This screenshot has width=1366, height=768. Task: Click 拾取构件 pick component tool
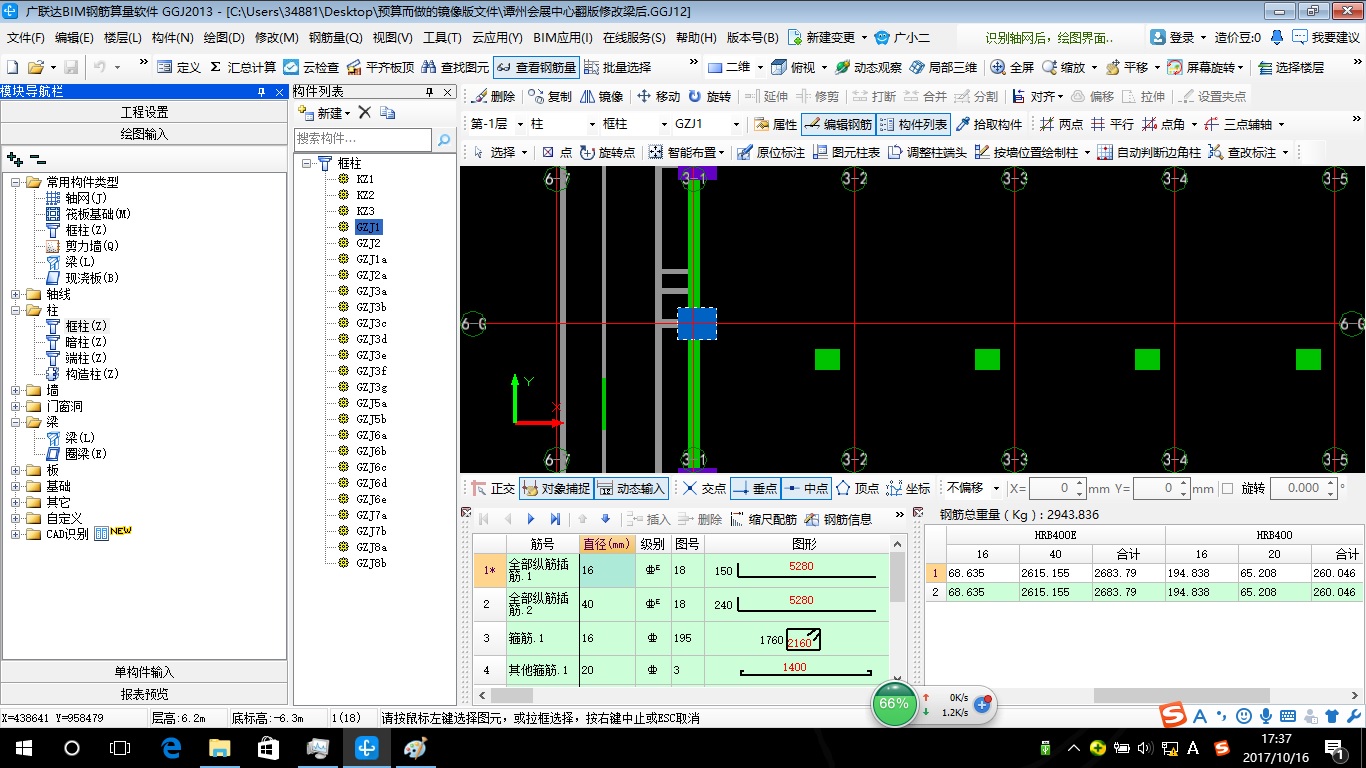989,124
